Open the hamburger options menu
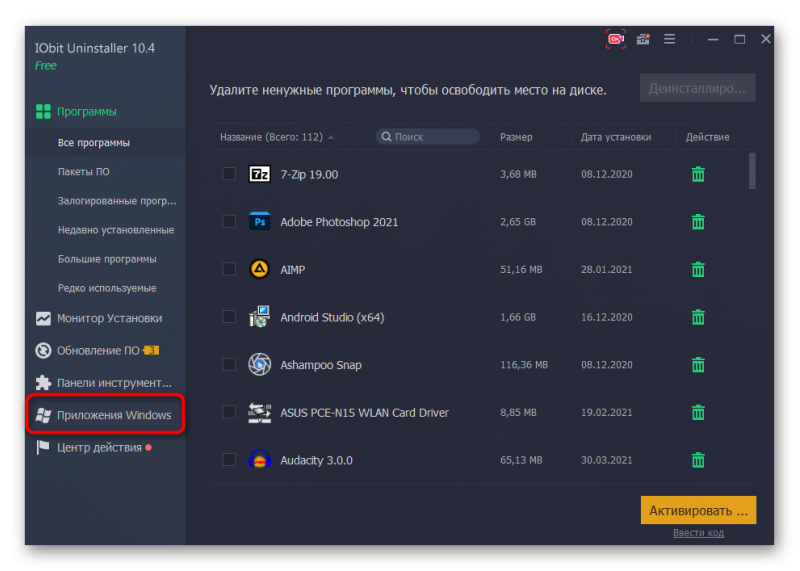 [669, 39]
